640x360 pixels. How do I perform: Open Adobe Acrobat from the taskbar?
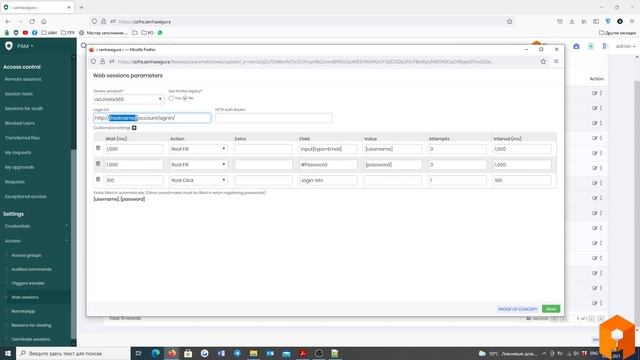pyautogui.click(x=302, y=353)
